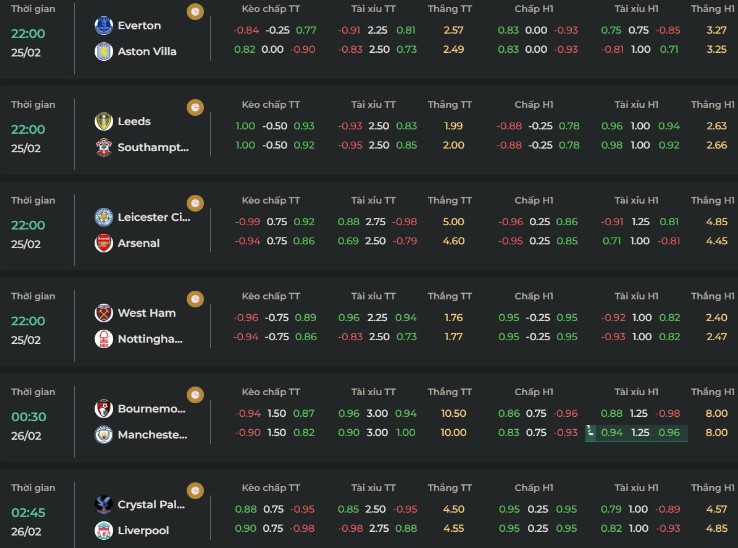The image size is (738, 548).
Task: Pick Arsenal full-time win odds 4.60
Action: 453,241
